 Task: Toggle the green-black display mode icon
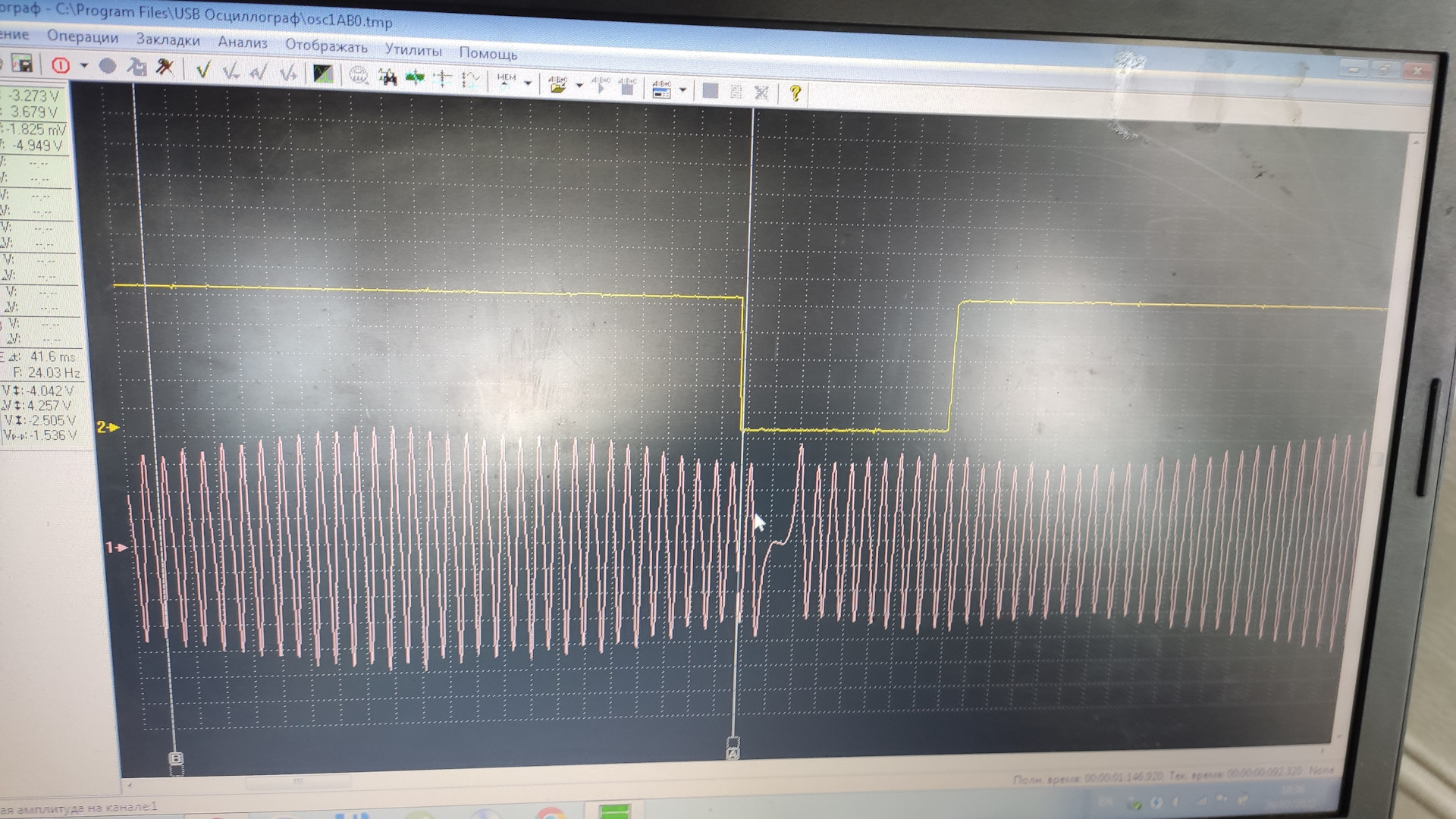click(323, 74)
